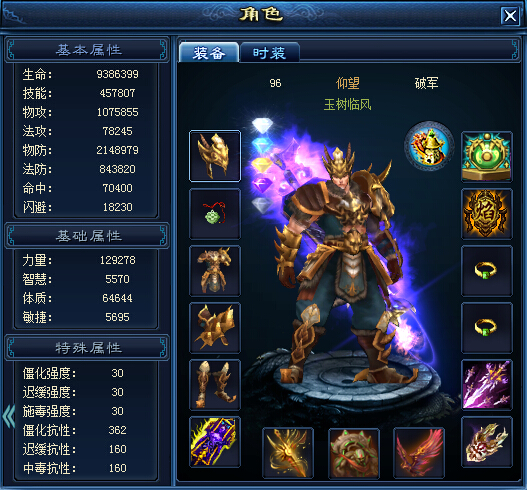527x490 pixels.
Task: Select the golden helmet equipment slot
Action: pyautogui.click(x=215, y=156)
